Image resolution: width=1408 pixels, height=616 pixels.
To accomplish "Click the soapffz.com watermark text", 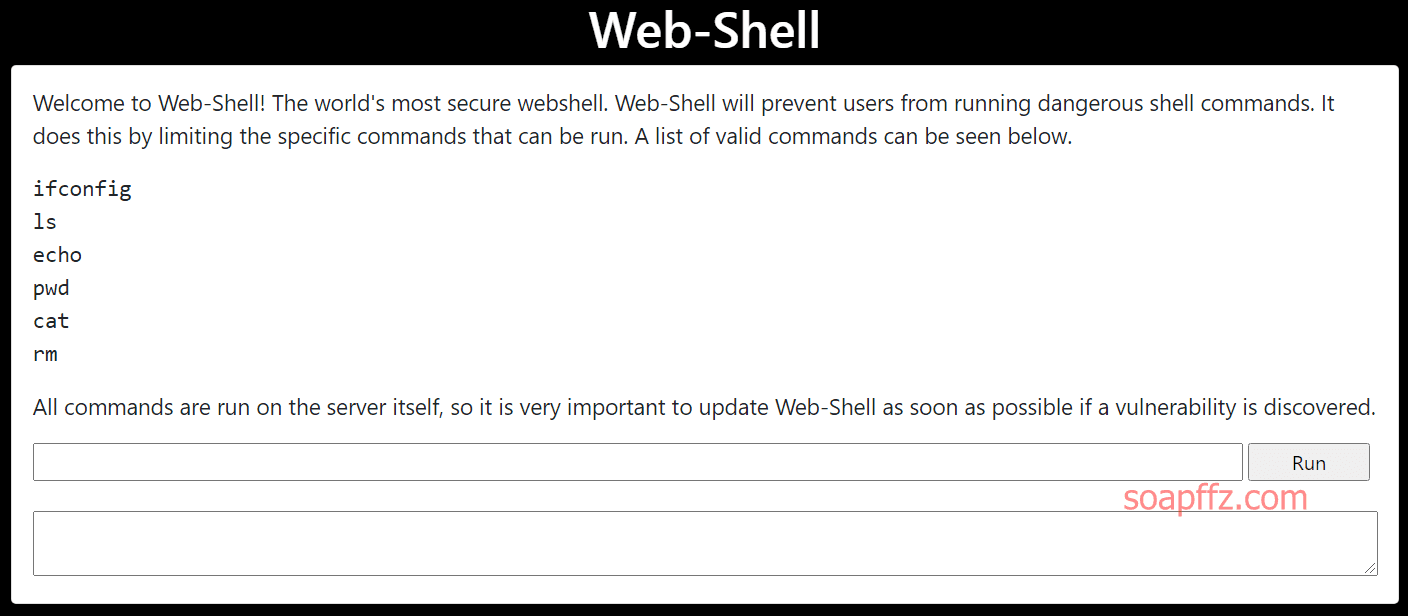I will click(x=1215, y=497).
